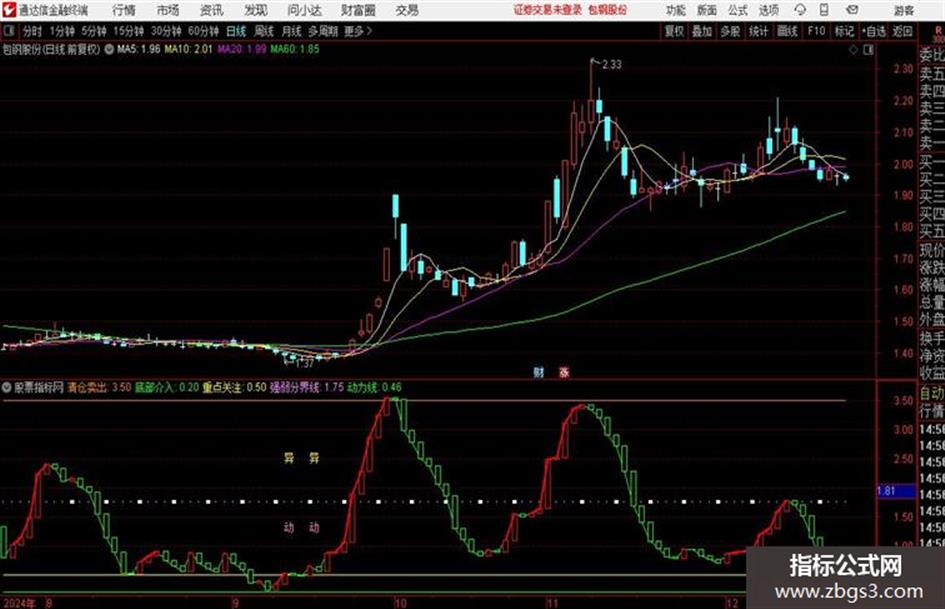The image size is (945, 609).
Task: Open the message envelope icon
Action: coord(852,10)
